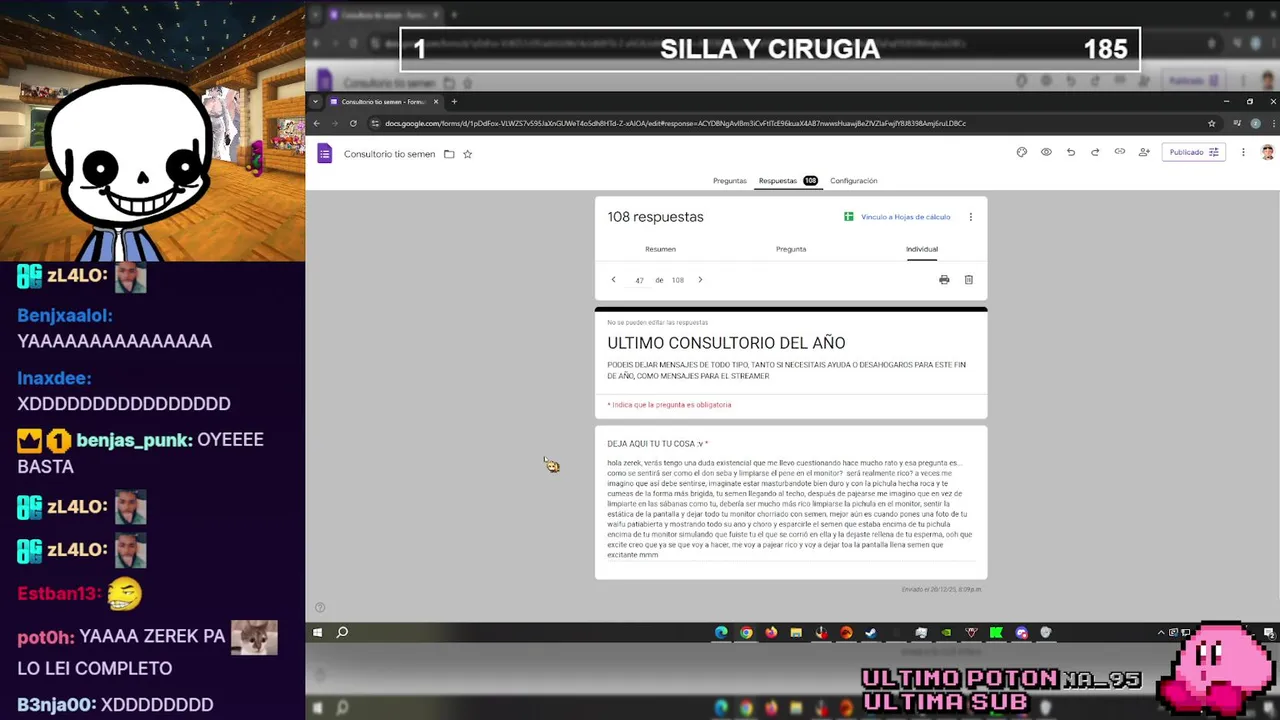Screen dimensions: 1280x720
Task: Undo the last change in Forms
Action: [x=1071, y=152]
